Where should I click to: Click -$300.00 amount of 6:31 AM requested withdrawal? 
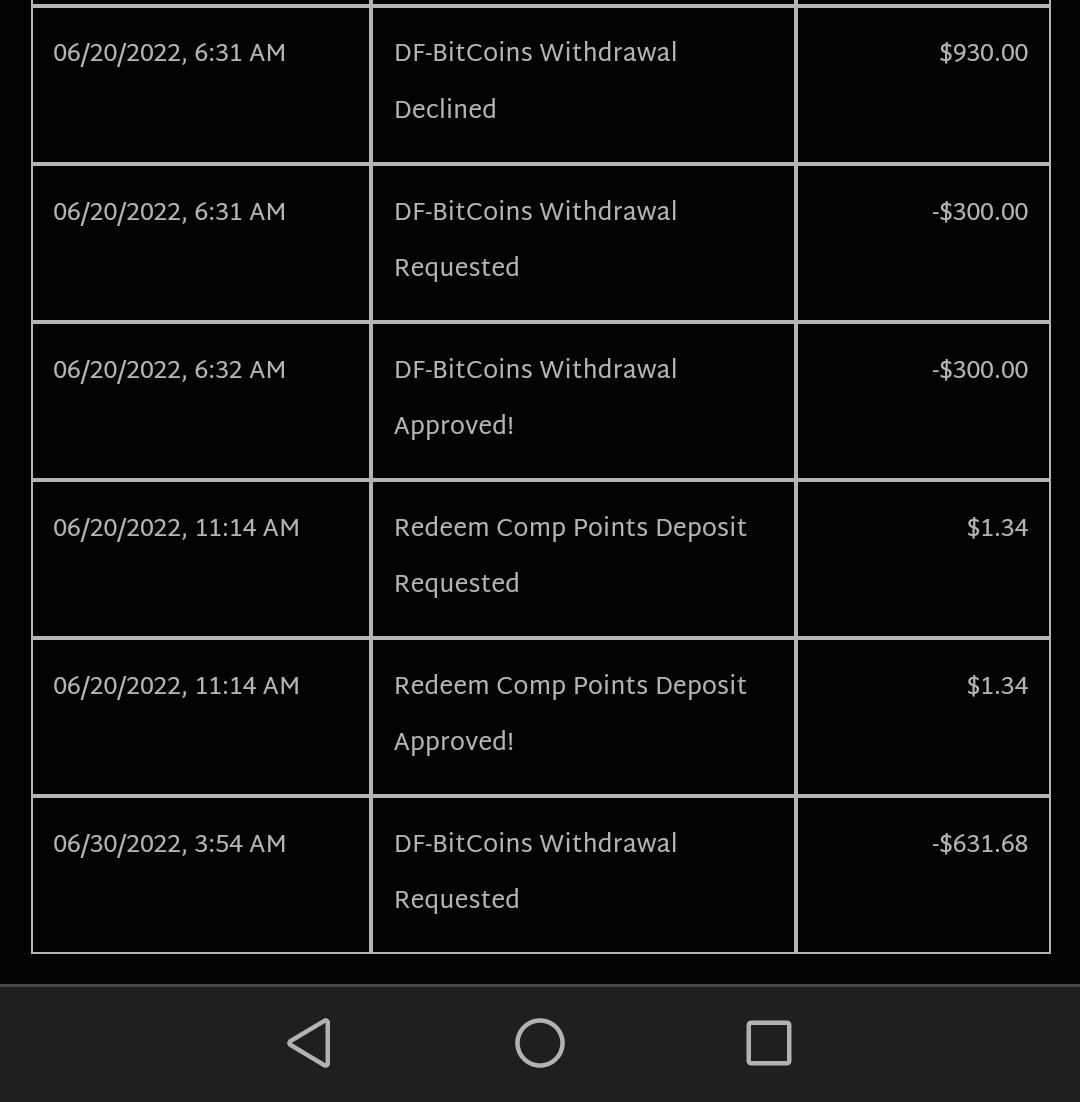979,213
